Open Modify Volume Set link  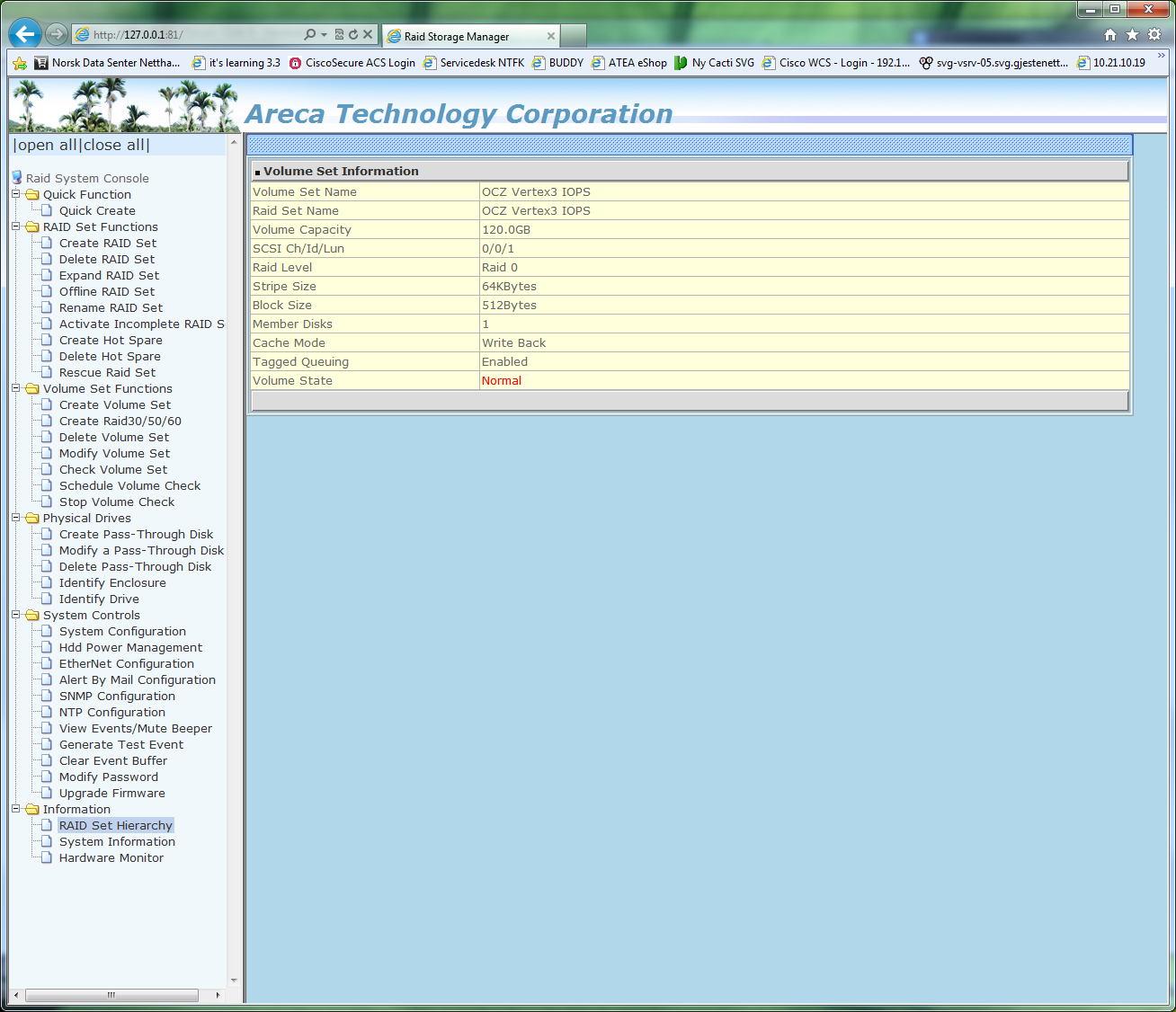tap(114, 453)
